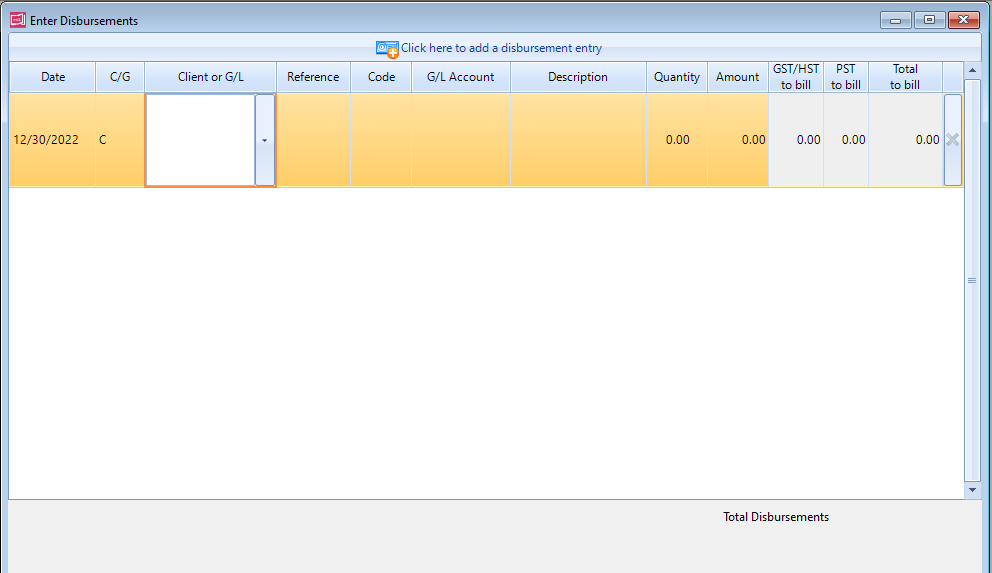Screen dimensions: 992x573
Task: Focus the Client or G/L input field
Action: coord(201,140)
